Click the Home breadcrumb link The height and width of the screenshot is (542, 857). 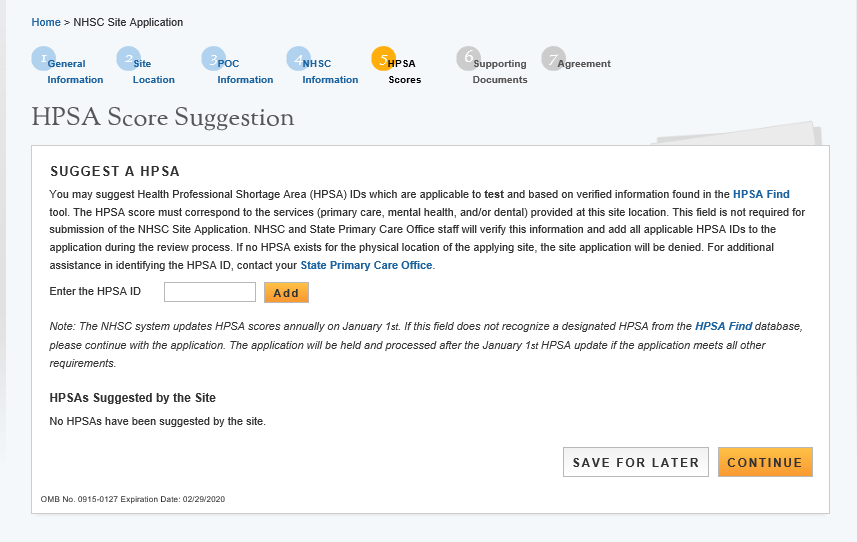click(46, 22)
